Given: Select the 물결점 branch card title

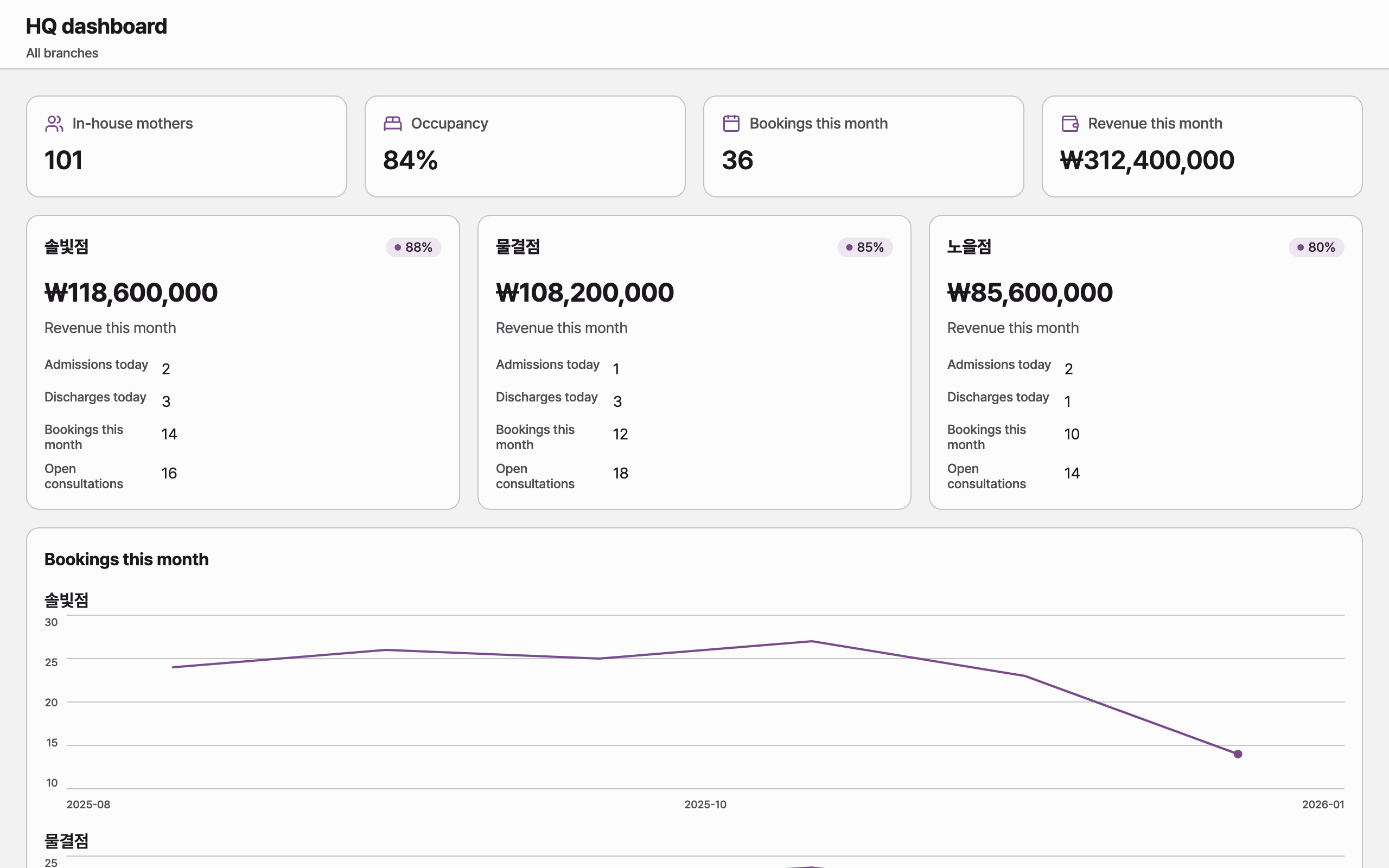Looking at the screenshot, I should (x=518, y=247).
